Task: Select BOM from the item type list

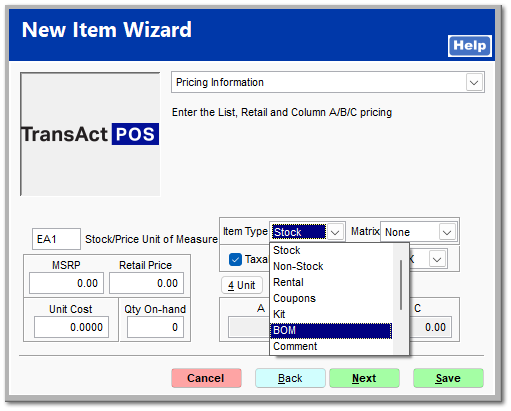Action: (331, 330)
